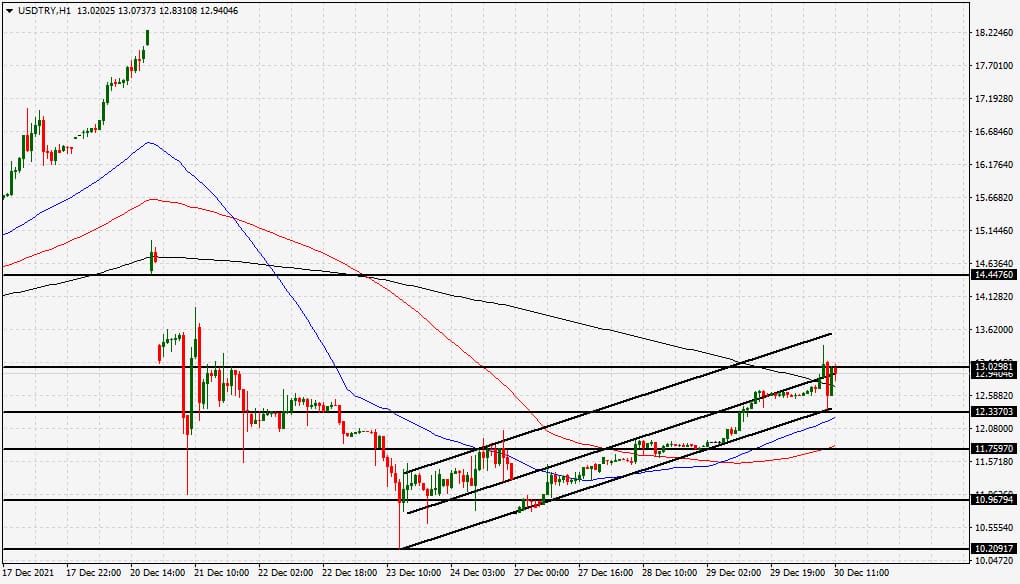
Task: Click the 15.14460 price scale value
Action: point(994,231)
